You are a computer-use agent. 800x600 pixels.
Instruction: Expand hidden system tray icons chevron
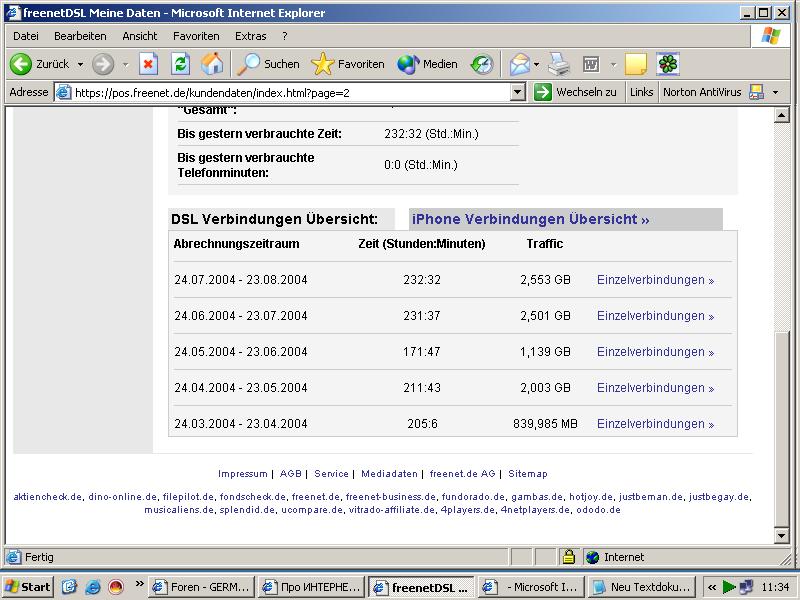click(712, 587)
